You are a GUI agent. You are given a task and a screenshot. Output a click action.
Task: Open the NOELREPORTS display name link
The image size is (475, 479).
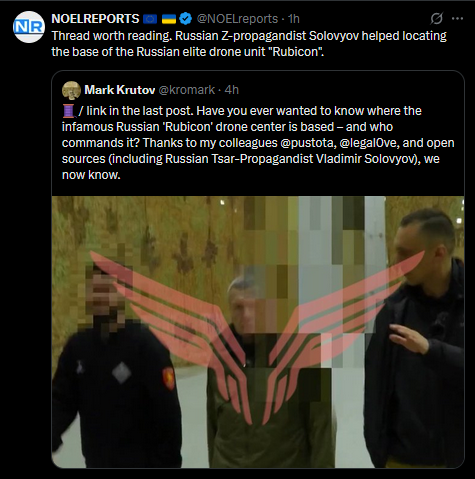[95, 19]
